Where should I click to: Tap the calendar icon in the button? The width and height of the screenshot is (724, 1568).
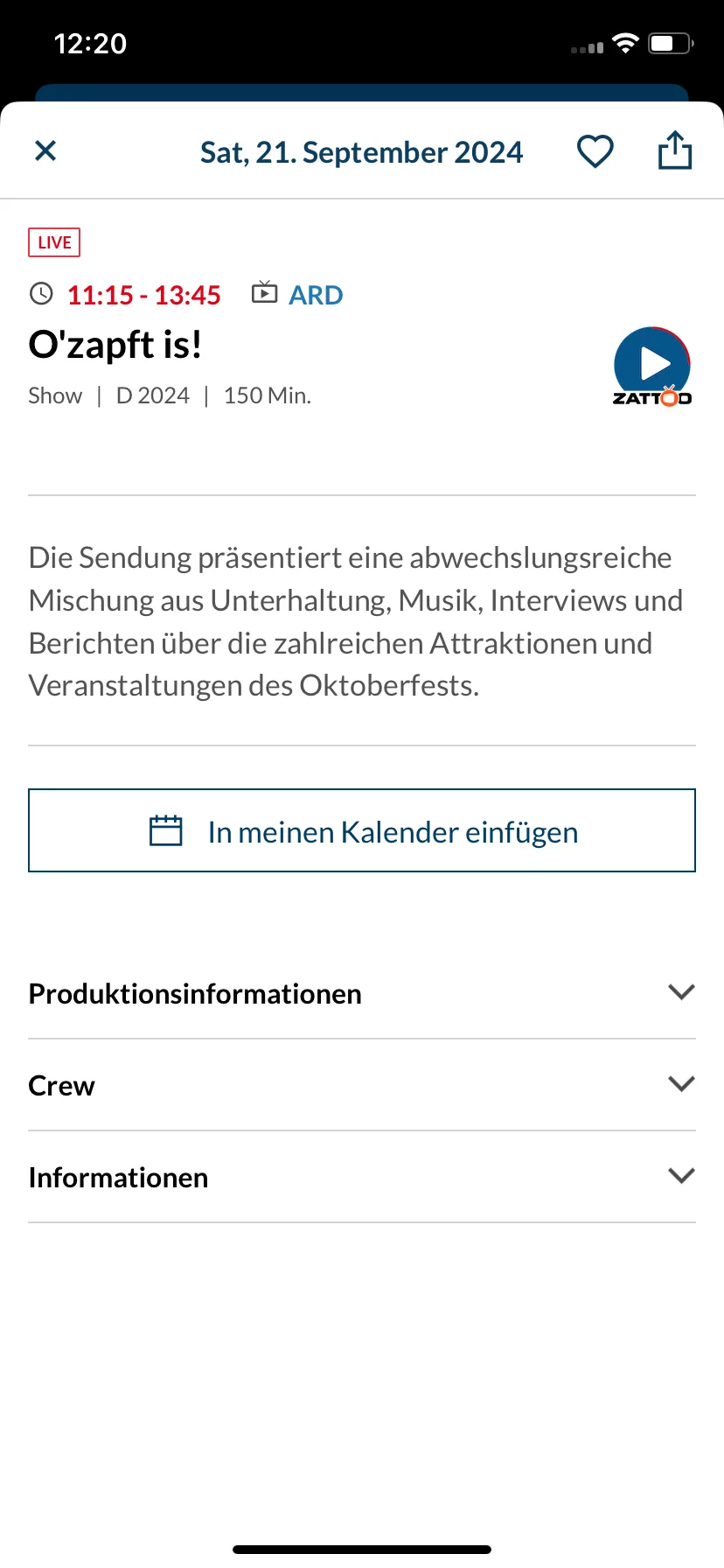coord(166,831)
